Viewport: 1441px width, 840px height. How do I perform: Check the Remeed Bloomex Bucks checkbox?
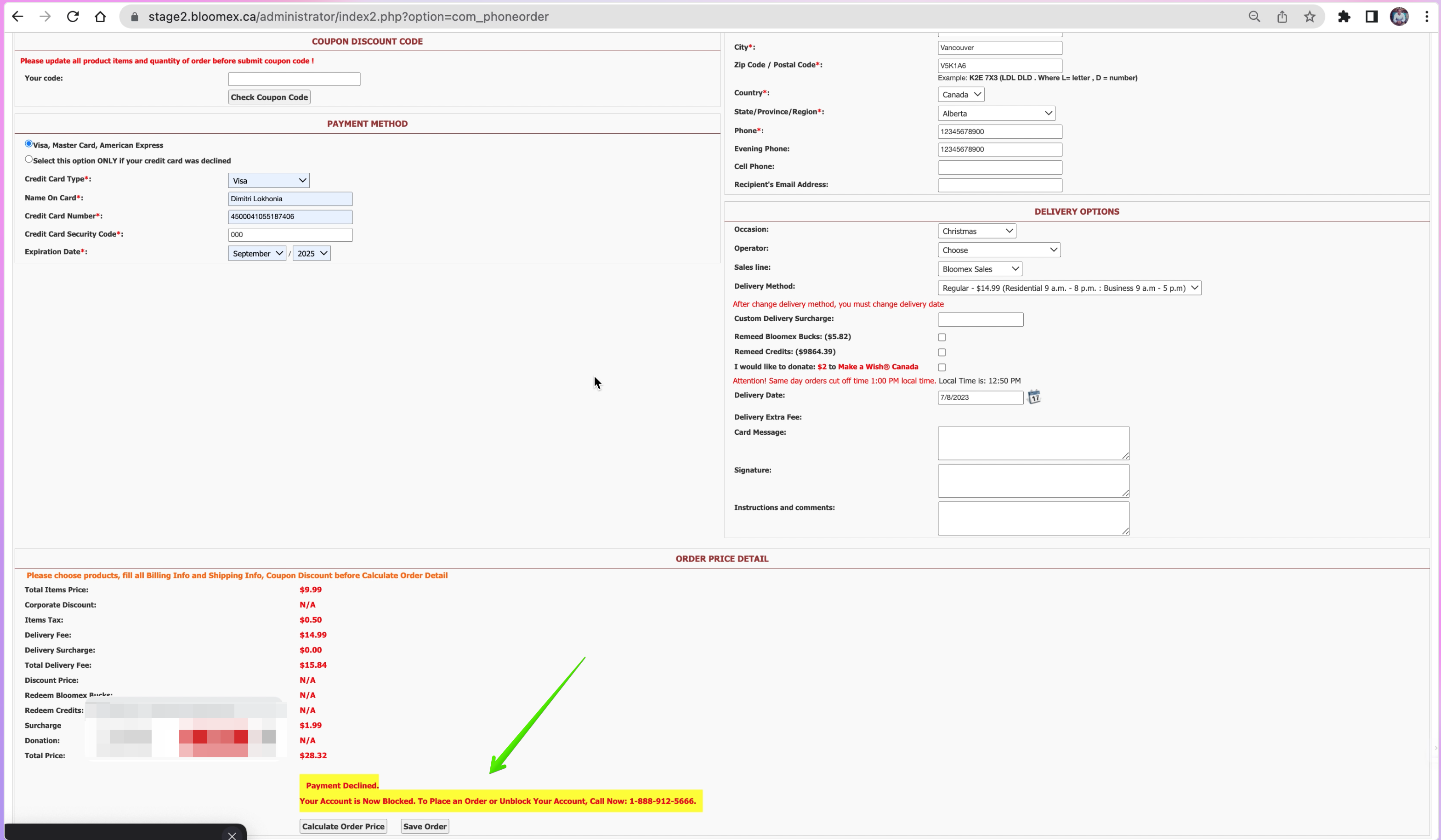point(942,337)
